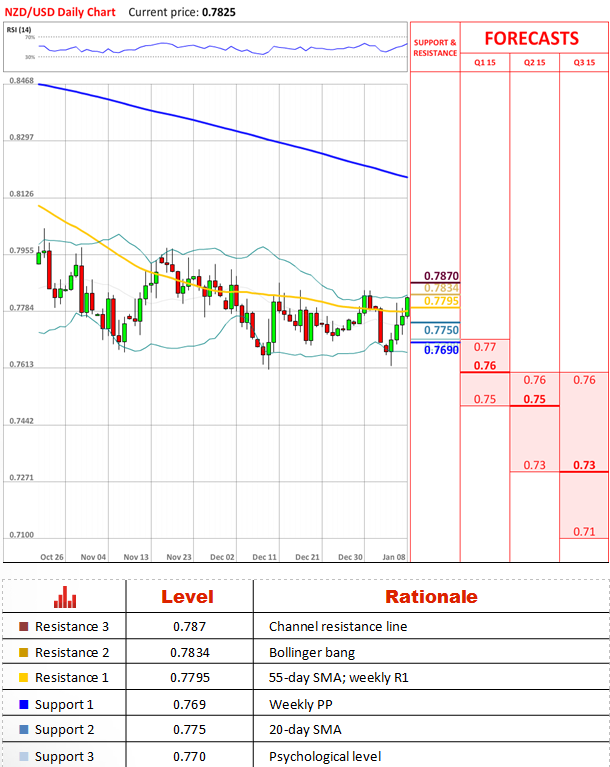The height and width of the screenshot is (767, 610).
Task: Click the RSI (14) indicator label
Action: click(19, 30)
